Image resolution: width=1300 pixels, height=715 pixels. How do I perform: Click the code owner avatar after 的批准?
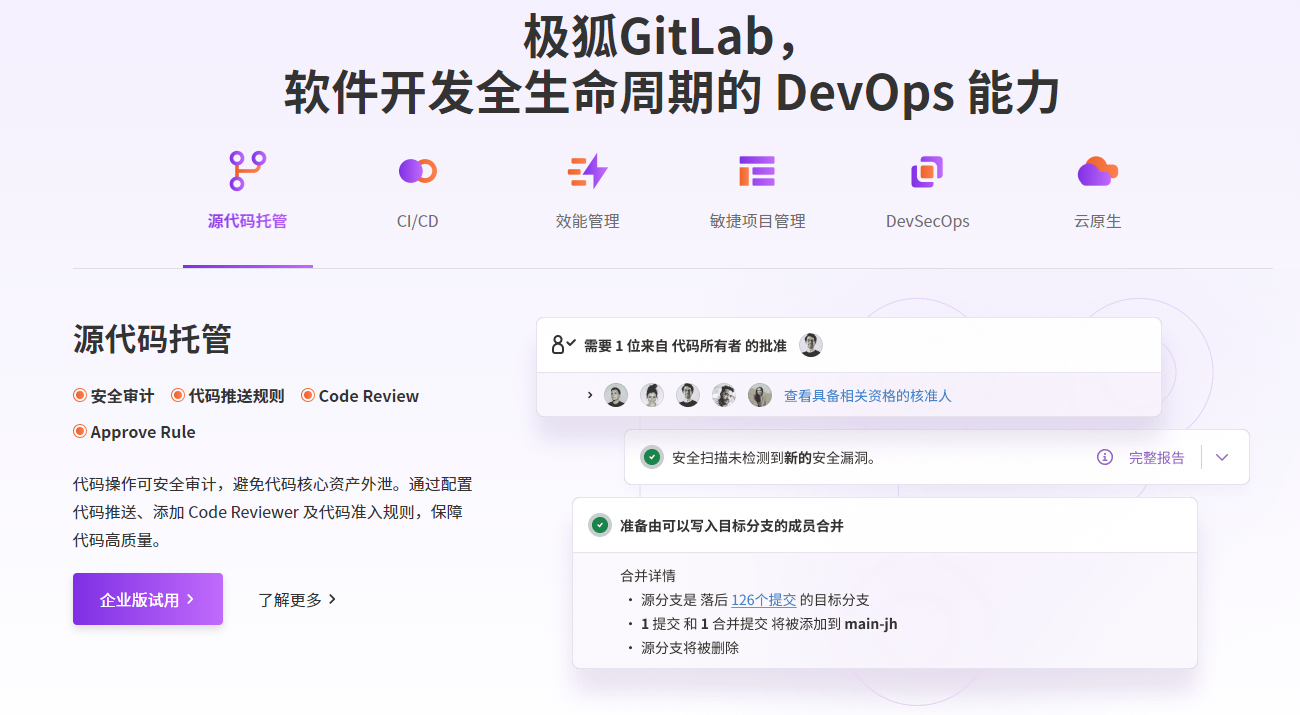[x=811, y=345]
